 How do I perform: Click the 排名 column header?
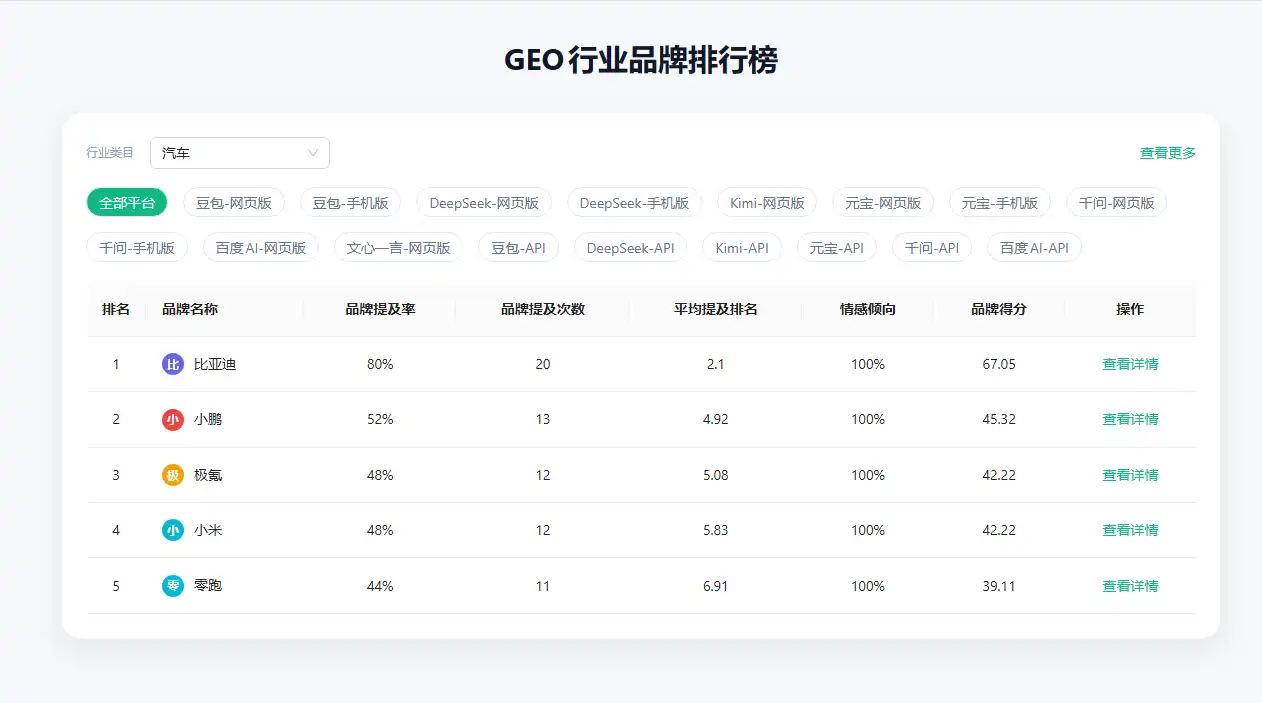(x=116, y=310)
